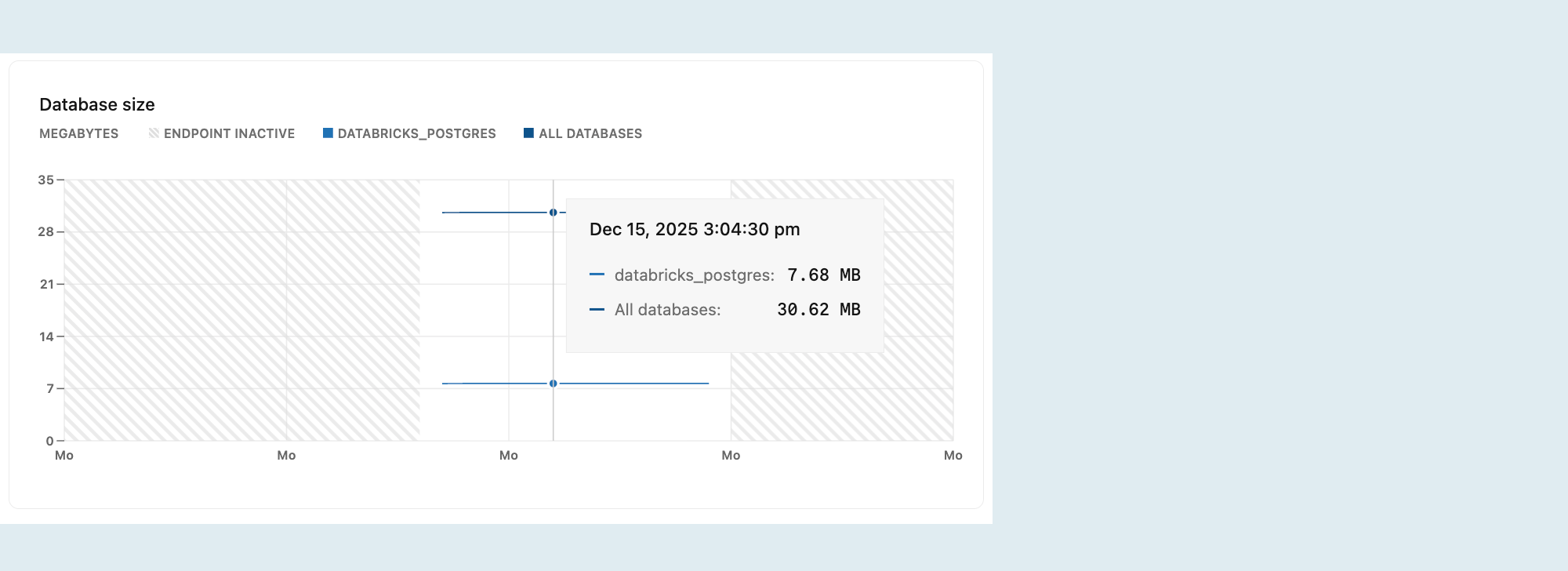This screenshot has height=571, width=1568.
Task: Click the 30.62 MB value in the tooltip
Action: (x=818, y=310)
